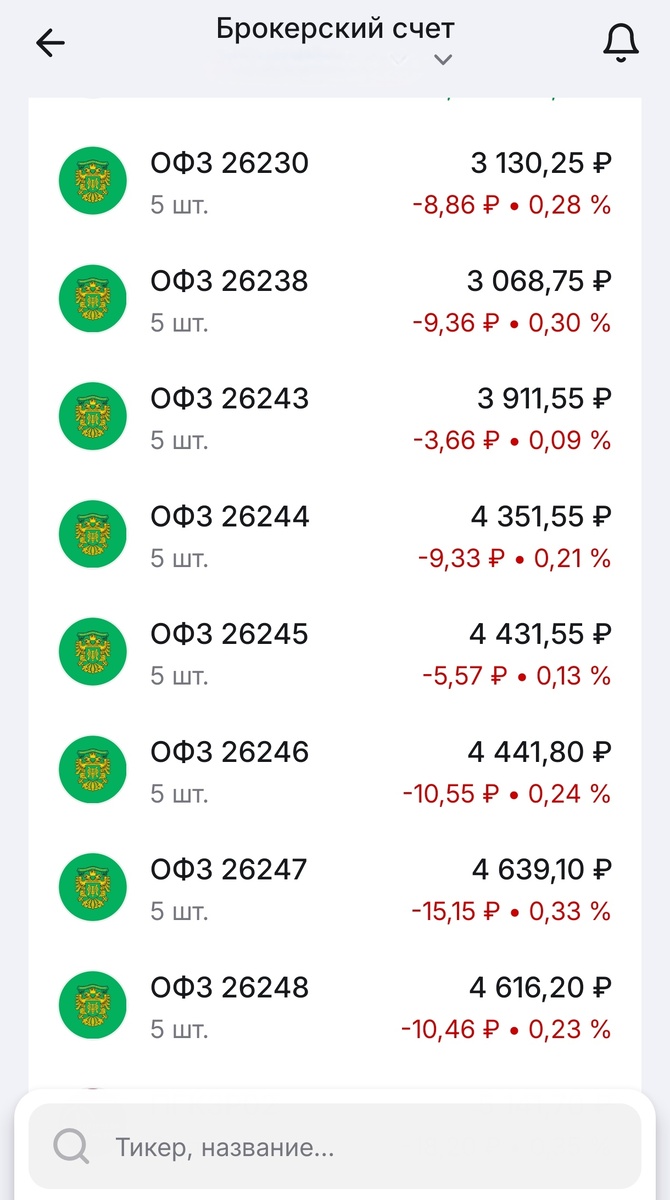The height and width of the screenshot is (1200, 670).
Task: Open the ОФЗ 26230 bond details
Action: 335,180
